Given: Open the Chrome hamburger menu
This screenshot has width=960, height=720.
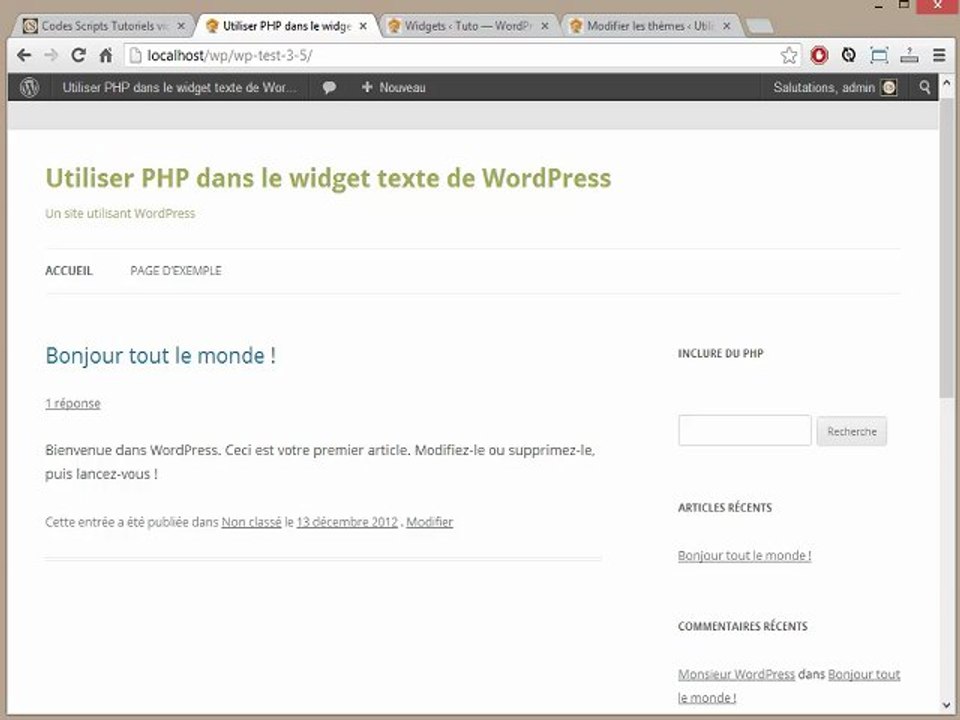Looking at the screenshot, I should (939, 56).
